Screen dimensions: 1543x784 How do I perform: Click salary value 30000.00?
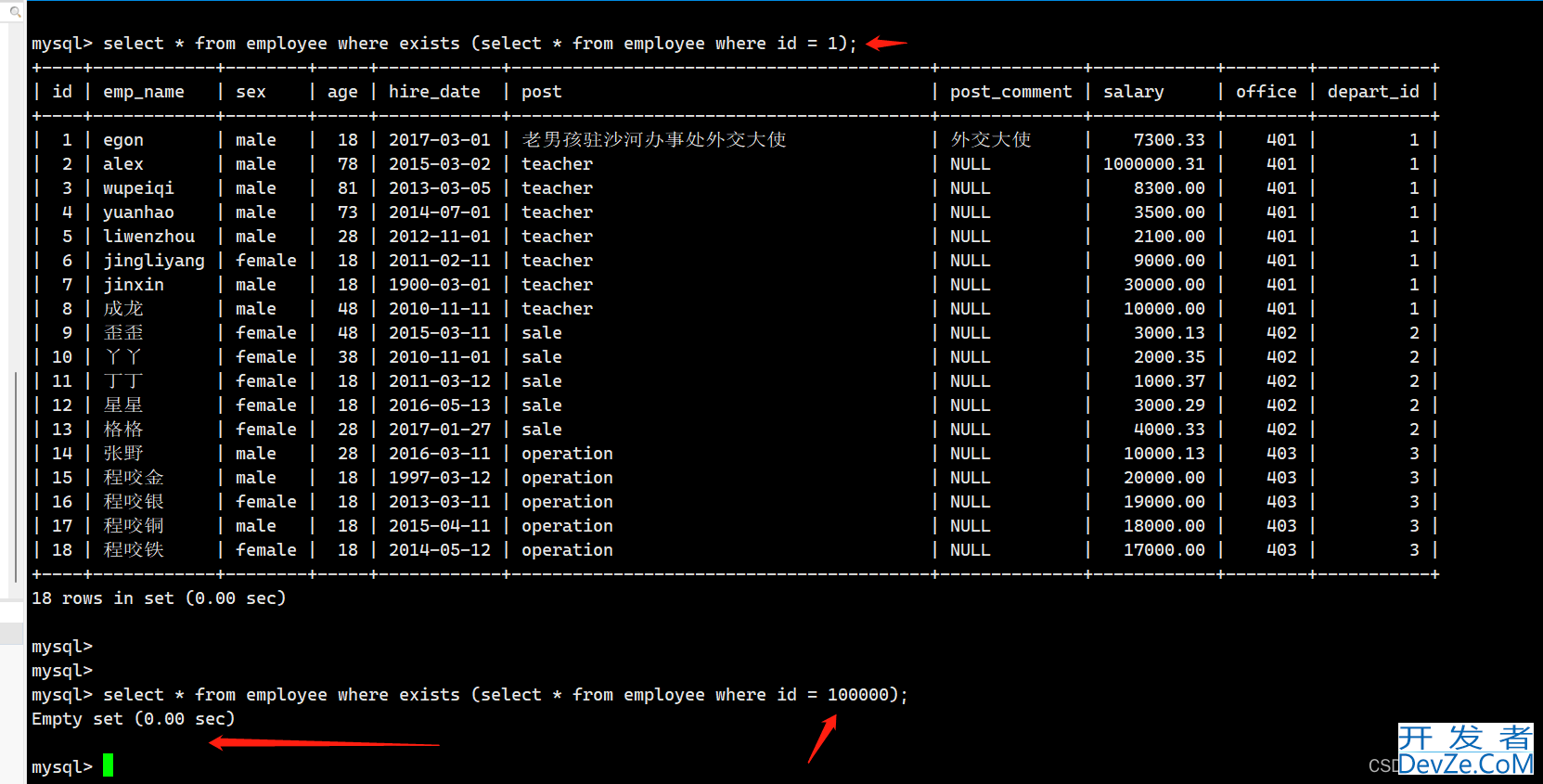click(x=1164, y=285)
